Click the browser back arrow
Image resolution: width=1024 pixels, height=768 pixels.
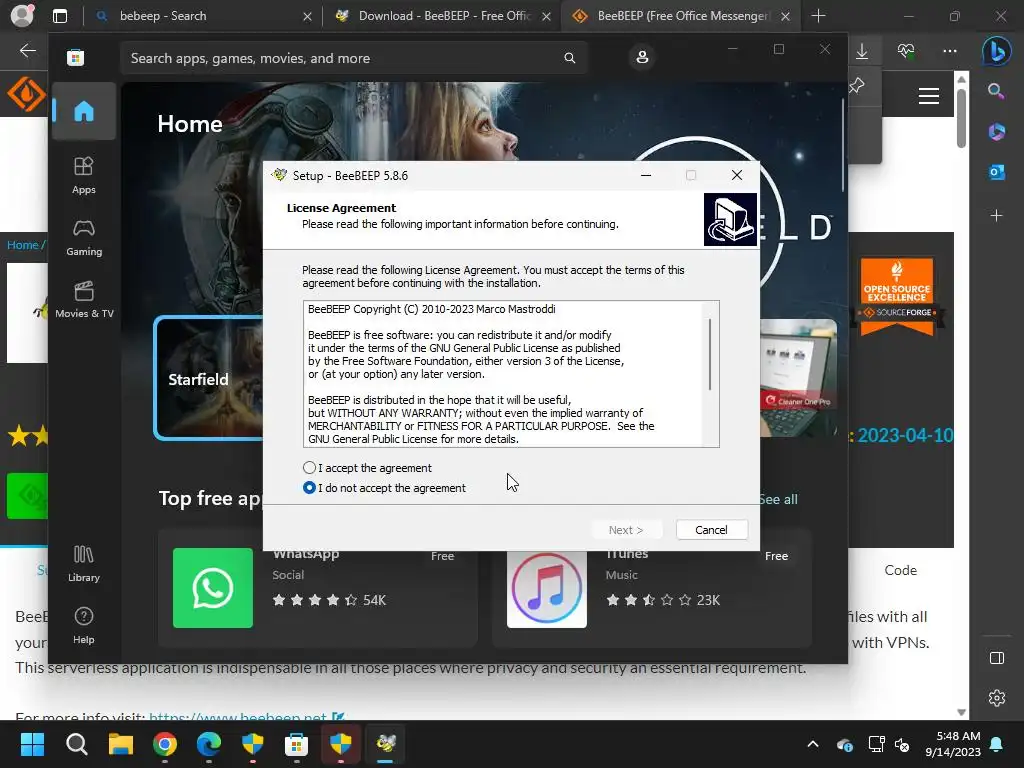tap(27, 50)
